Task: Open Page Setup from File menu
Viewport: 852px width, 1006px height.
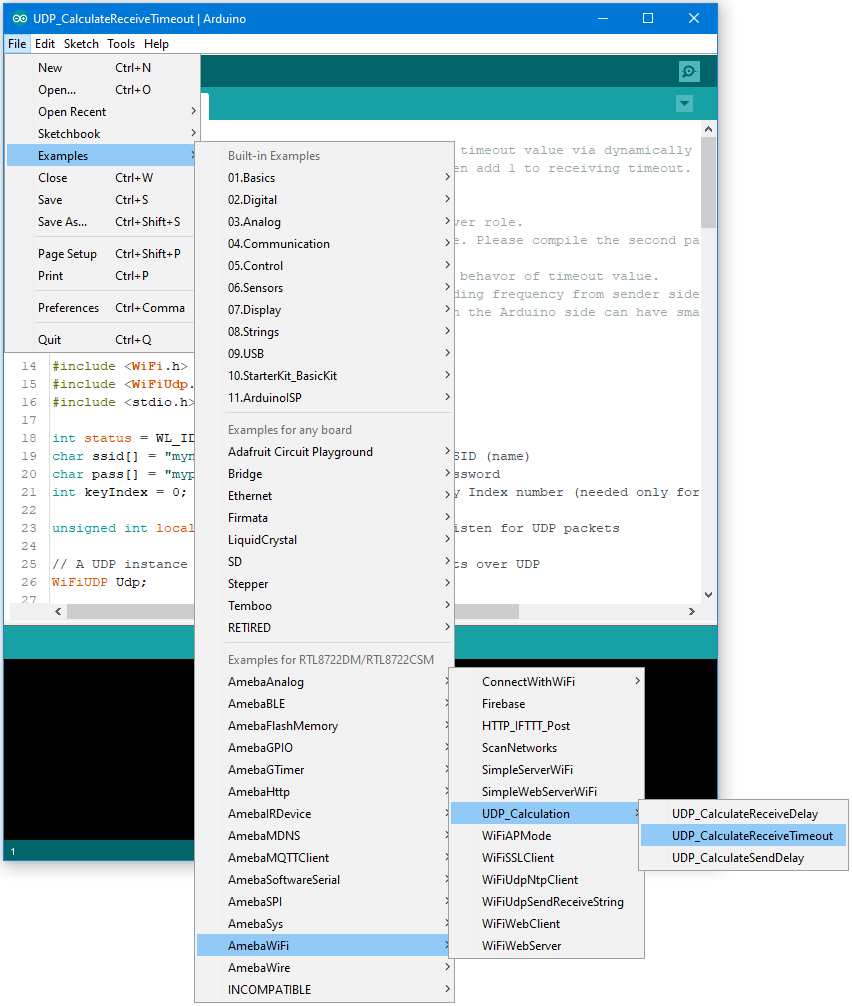Action: point(102,254)
